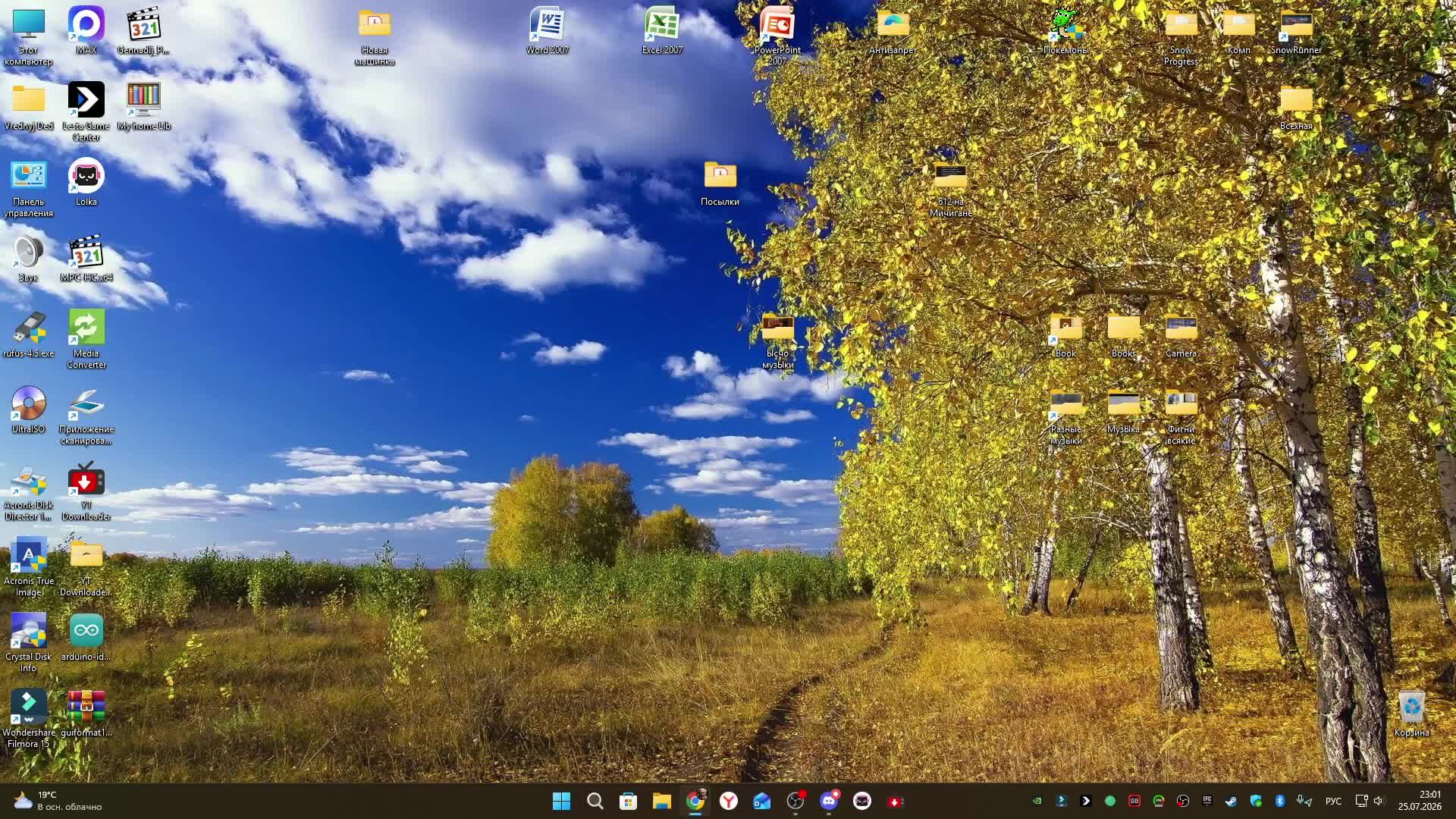Open the Snow Progress folder

[1181, 36]
